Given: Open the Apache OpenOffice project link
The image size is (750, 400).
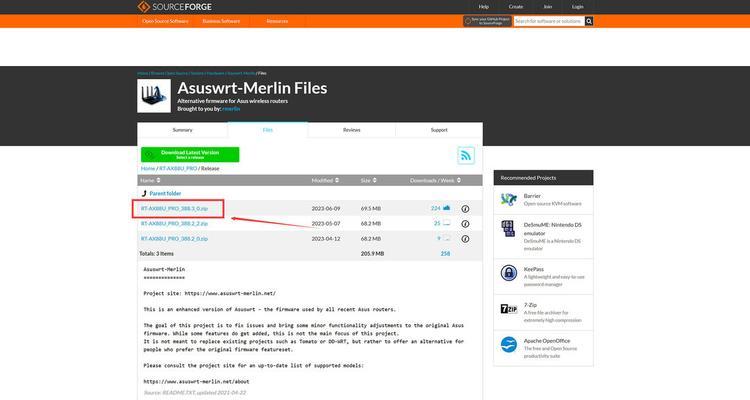Looking at the screenshot, I should coord(547,341).
